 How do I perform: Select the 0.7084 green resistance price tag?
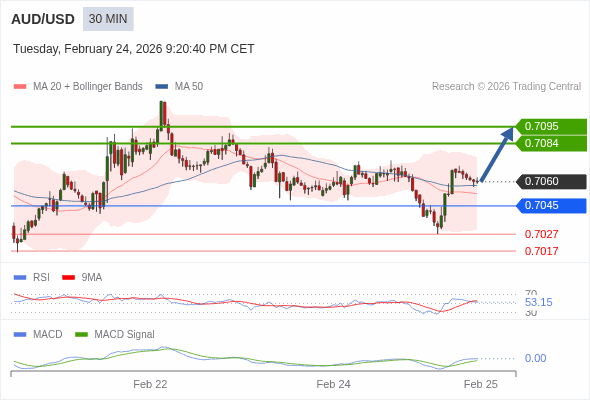point(551,143)
